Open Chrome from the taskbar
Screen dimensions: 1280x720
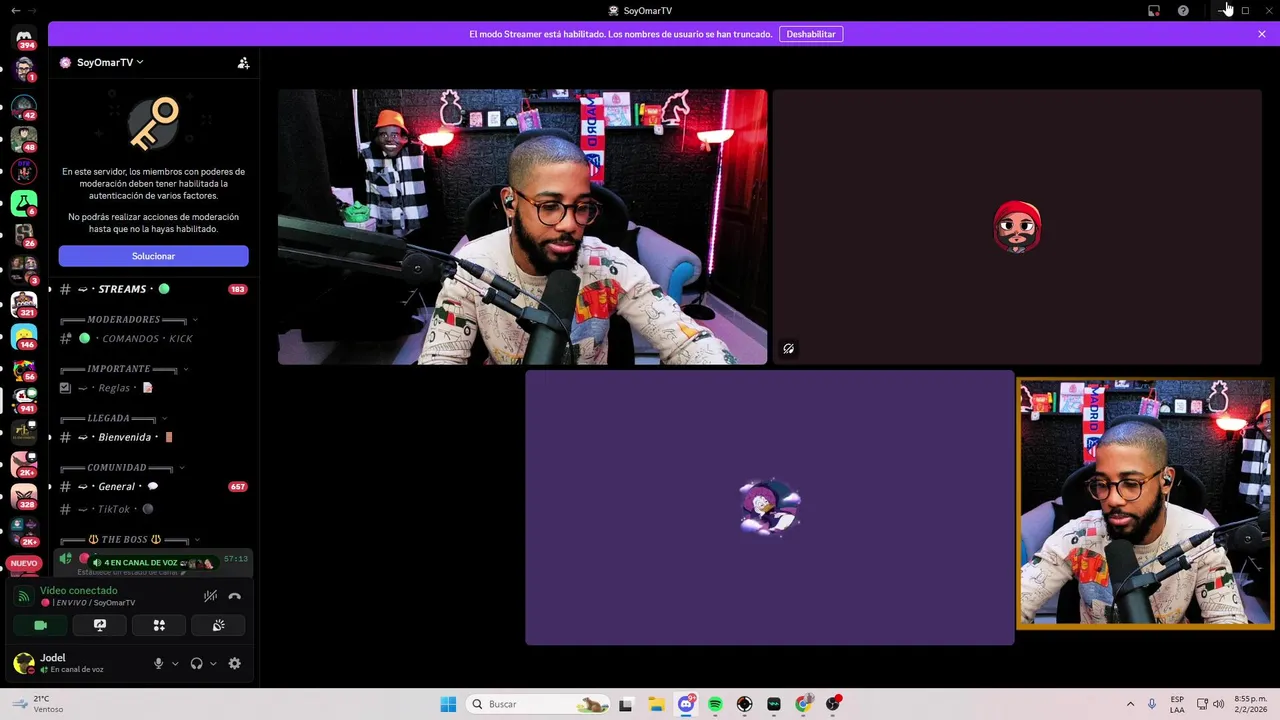803,704
